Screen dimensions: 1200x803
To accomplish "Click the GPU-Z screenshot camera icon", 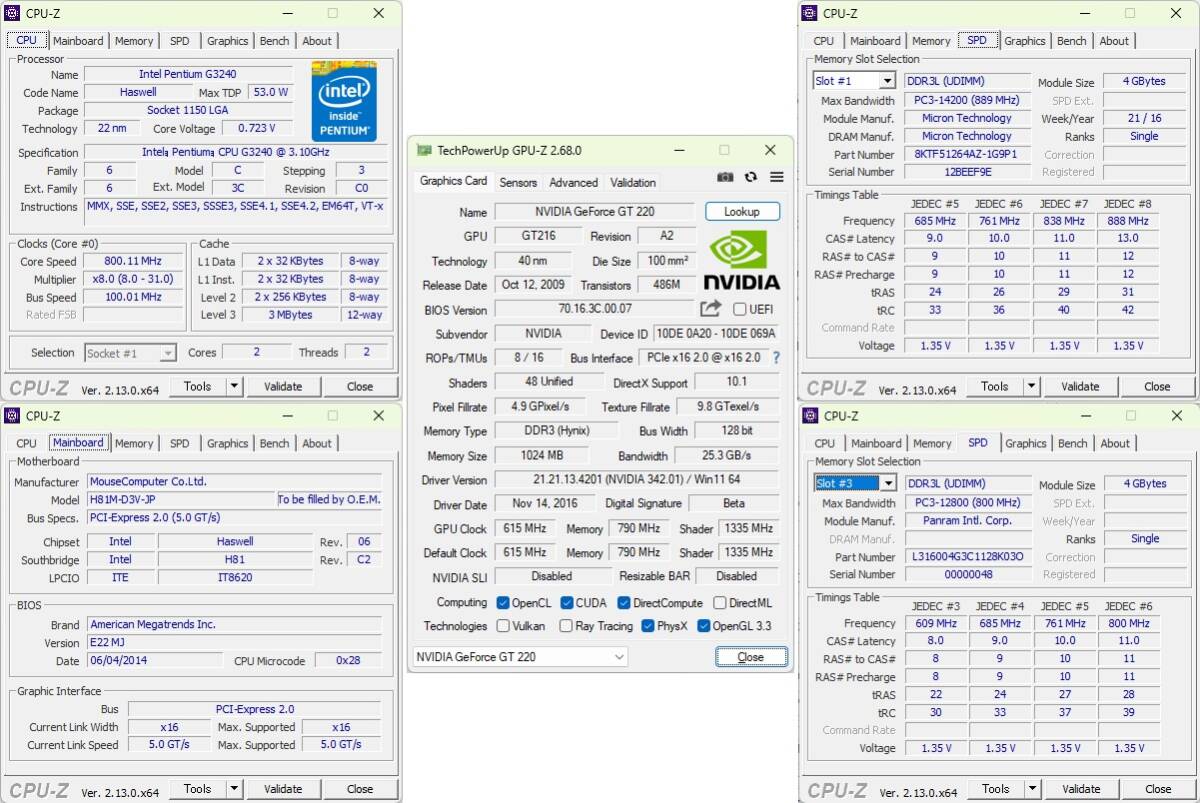I will click(725, 177).
